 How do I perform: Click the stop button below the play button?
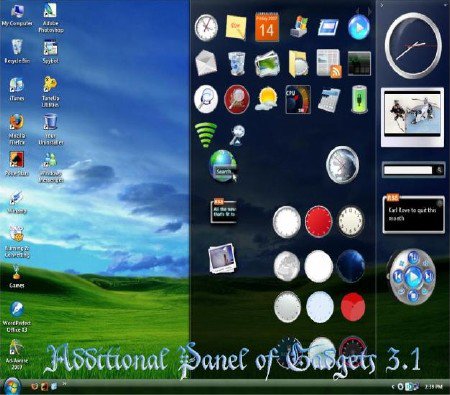click(412, 295)
